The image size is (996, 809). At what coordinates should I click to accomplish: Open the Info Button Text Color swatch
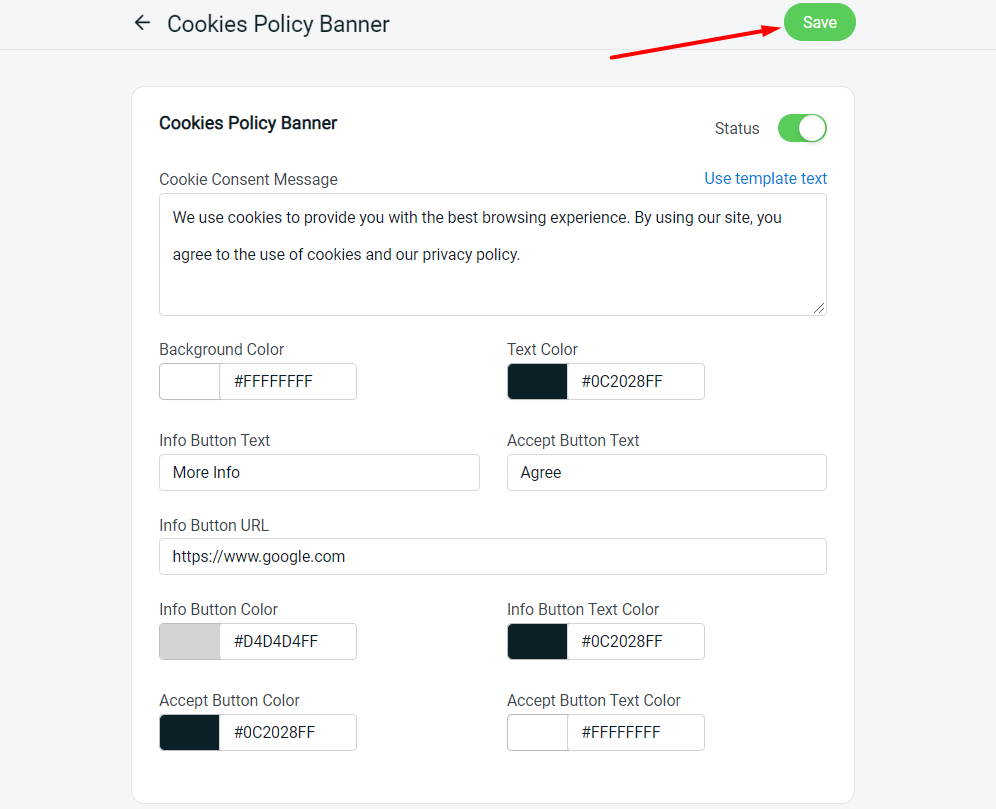click(x=538, y=642)
